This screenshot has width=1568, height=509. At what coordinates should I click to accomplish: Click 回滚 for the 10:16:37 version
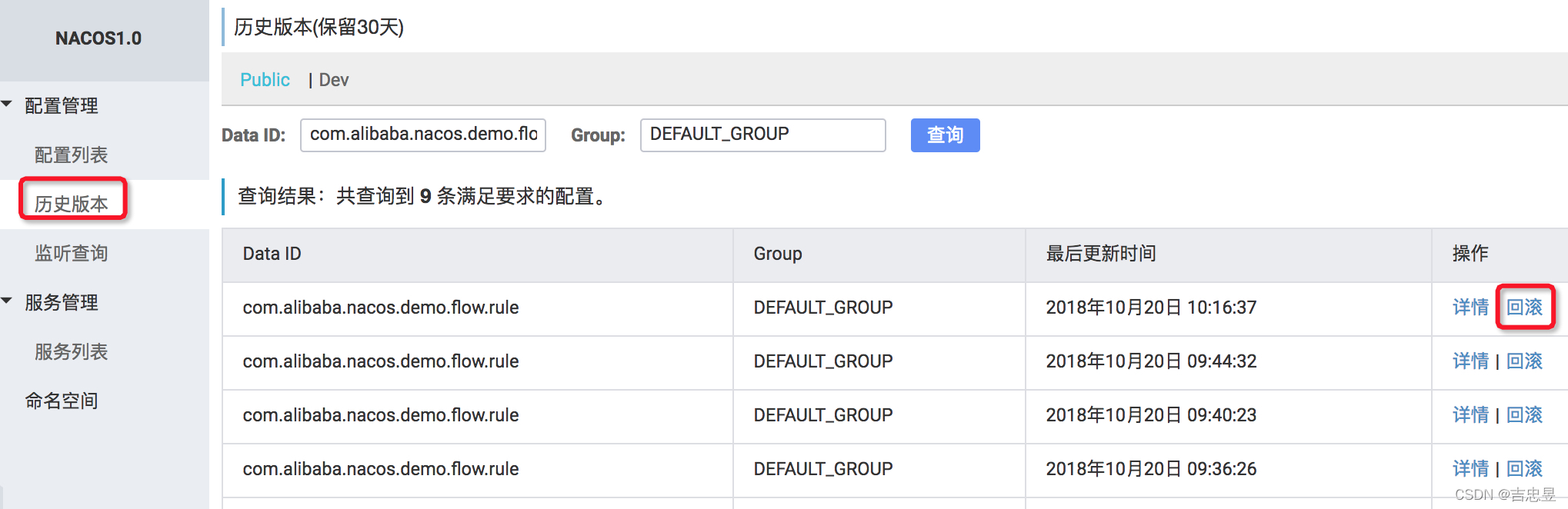pos(1524,308)
